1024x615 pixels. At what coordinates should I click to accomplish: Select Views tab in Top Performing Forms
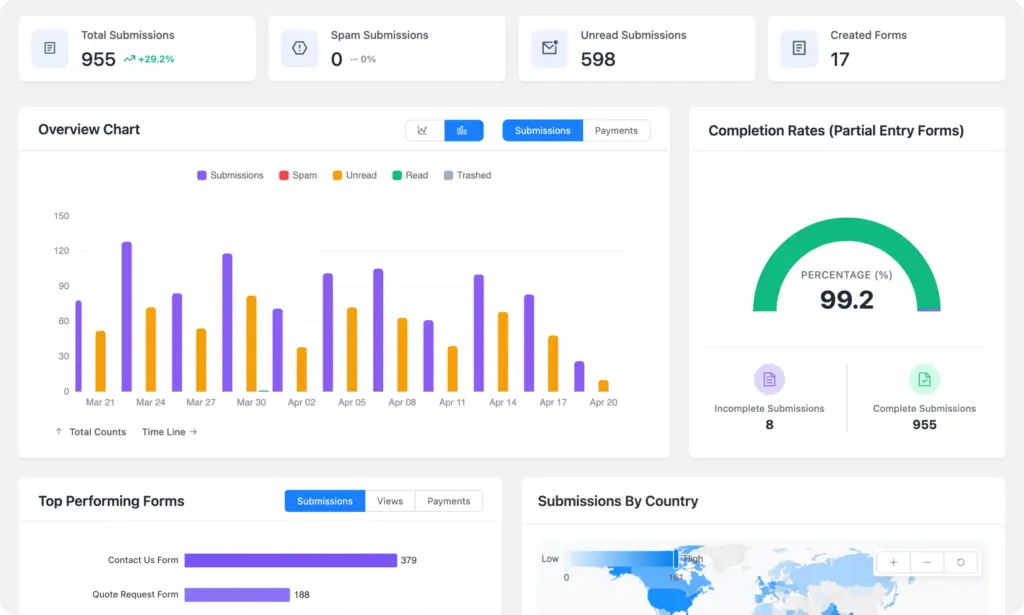pos(390,501)
